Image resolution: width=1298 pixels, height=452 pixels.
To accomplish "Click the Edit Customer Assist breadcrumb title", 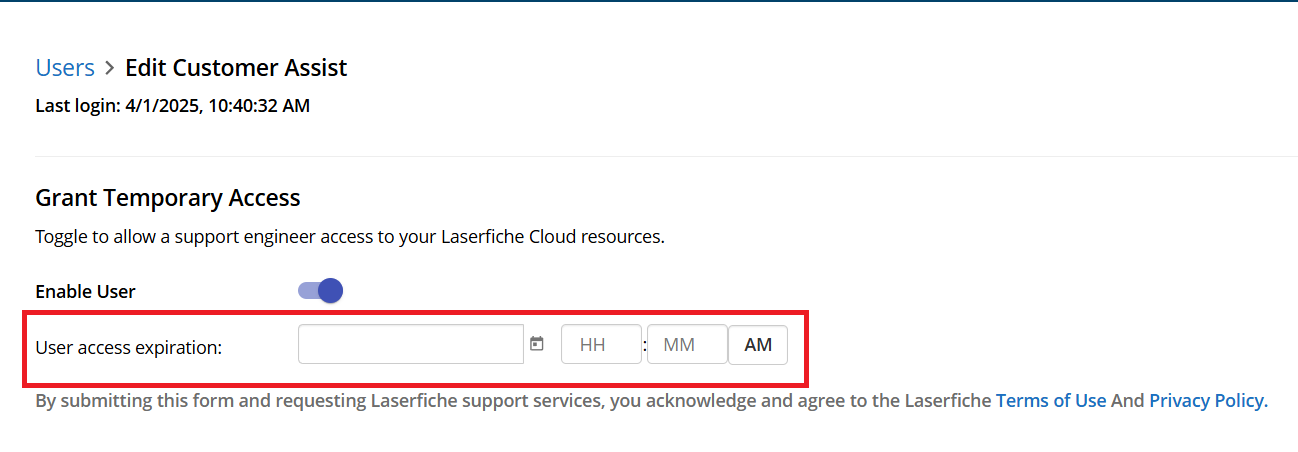I will [x=236, y=68].
